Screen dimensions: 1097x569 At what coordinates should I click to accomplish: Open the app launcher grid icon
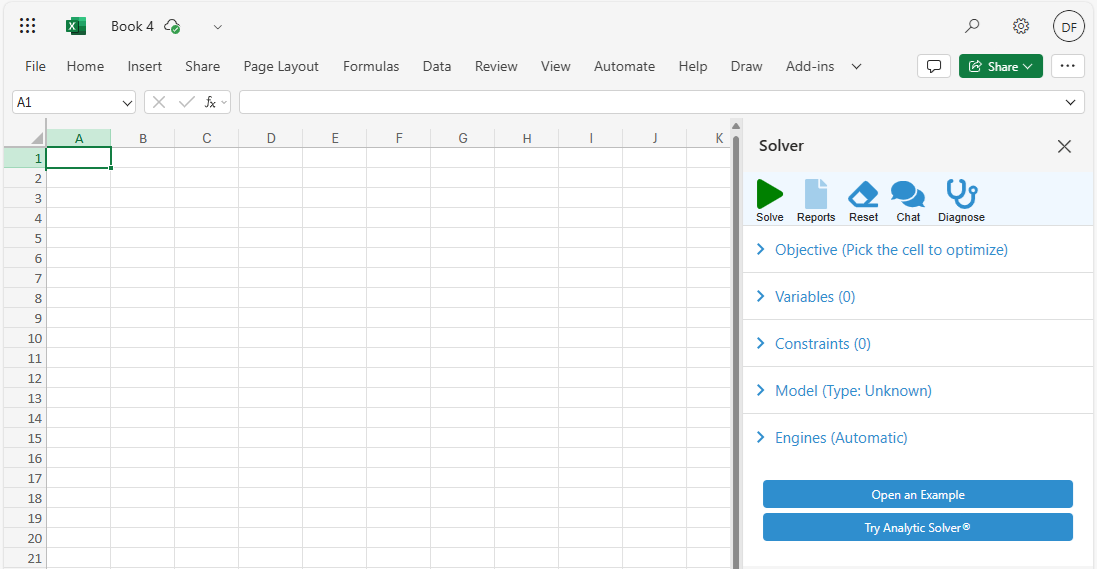(28, 26)
